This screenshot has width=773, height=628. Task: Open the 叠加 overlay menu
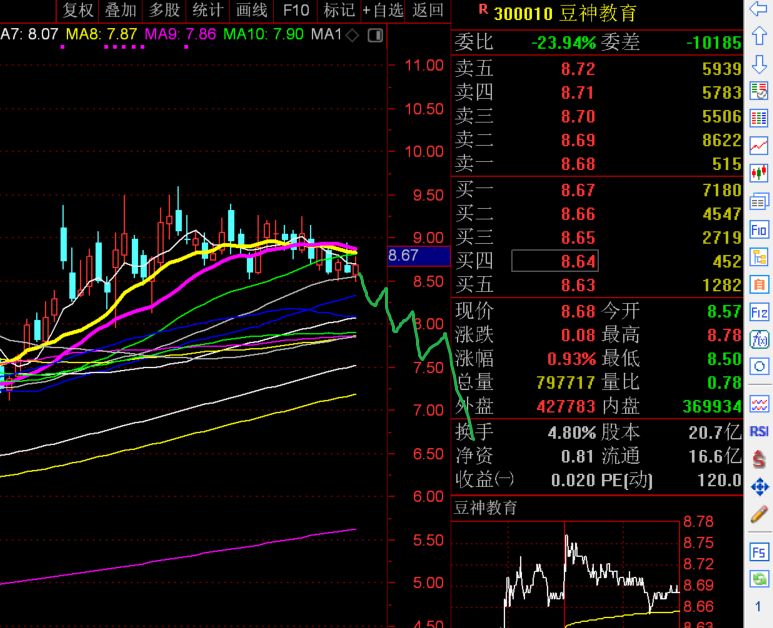click(x=121, y=10)
